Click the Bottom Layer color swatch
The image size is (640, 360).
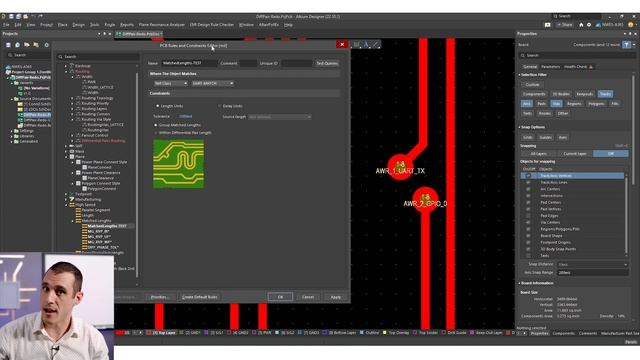tap(325, 333)
